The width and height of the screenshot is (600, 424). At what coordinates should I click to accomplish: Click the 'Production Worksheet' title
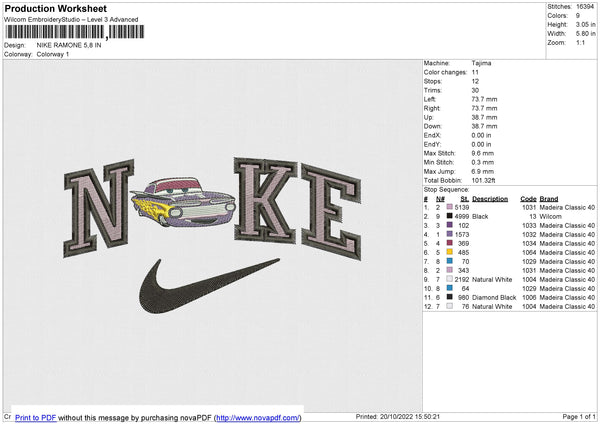click(55, 8)
